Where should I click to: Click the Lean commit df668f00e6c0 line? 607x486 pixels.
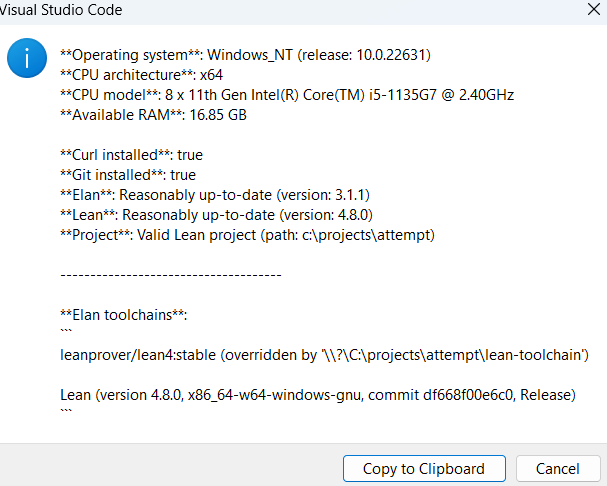(x=318, y=395)
